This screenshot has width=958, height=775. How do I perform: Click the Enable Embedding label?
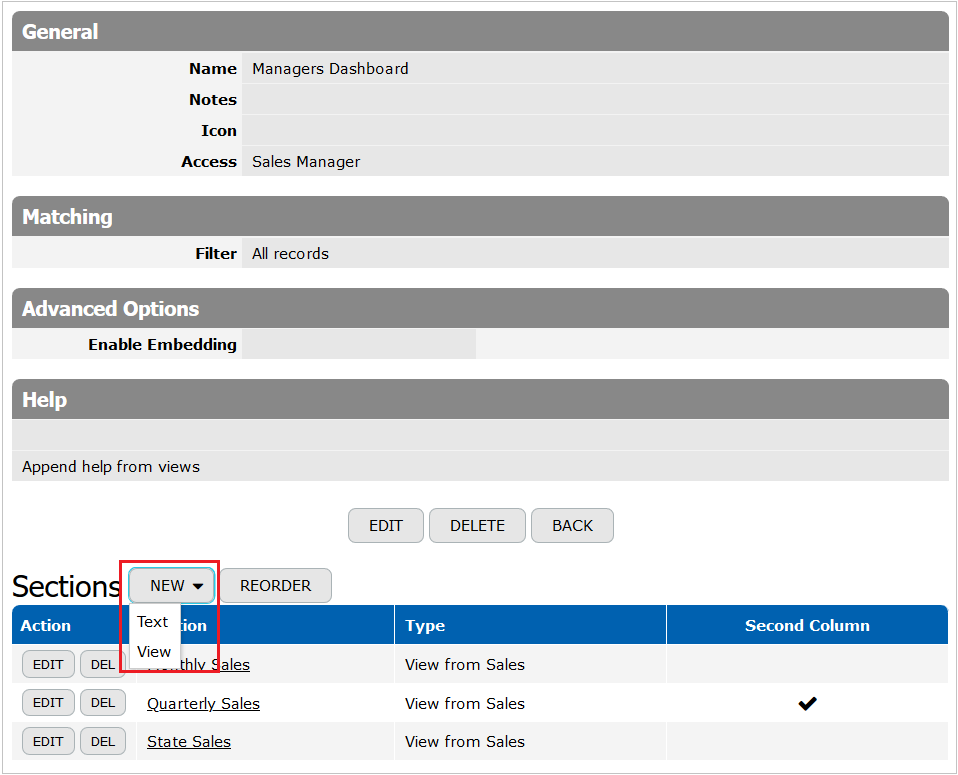(162, 345)
